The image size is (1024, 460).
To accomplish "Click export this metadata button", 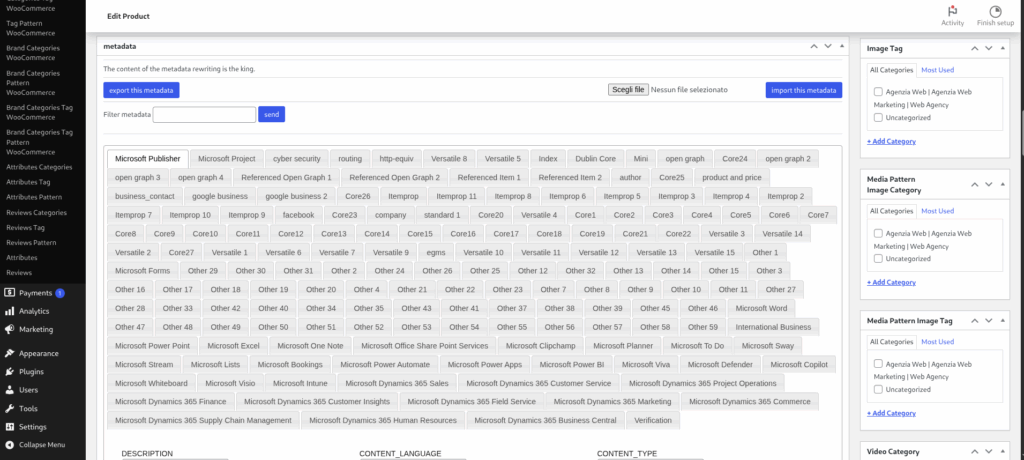I will coord(141,90).
